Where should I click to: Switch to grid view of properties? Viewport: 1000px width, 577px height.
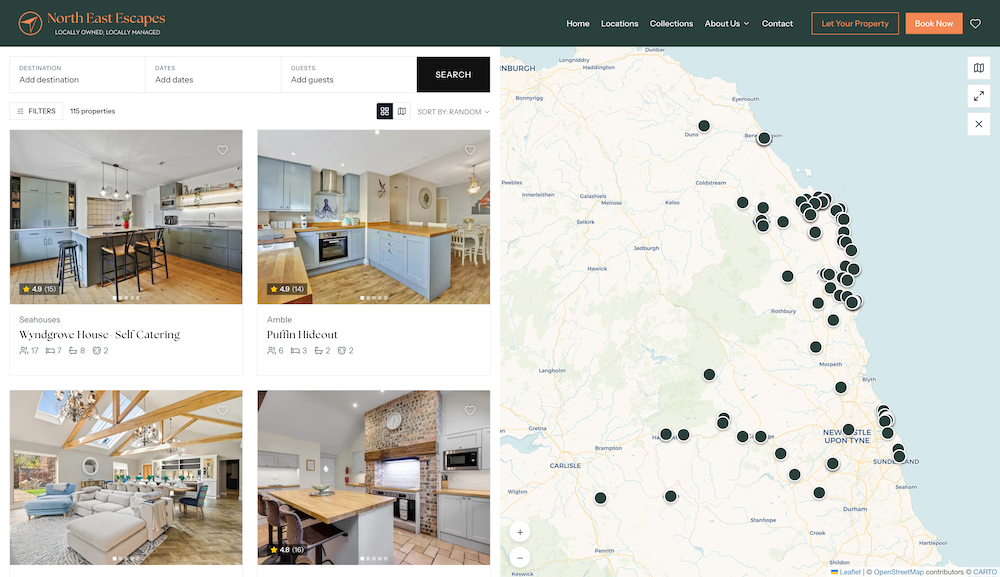click(x=385, y=111)
